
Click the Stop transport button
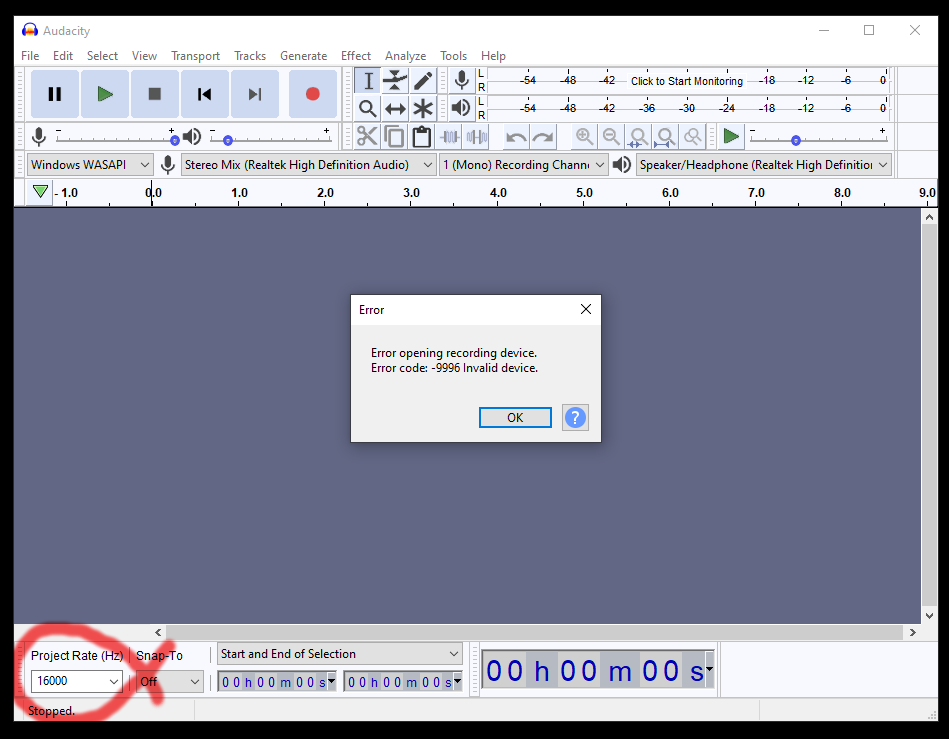coord(155,94)
